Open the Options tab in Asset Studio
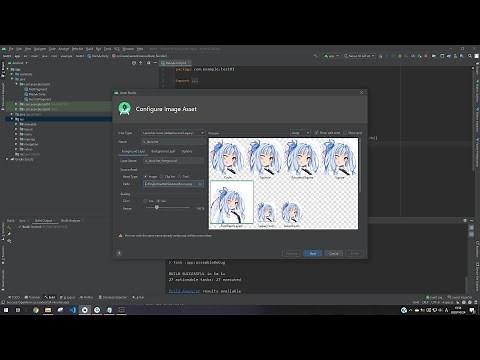480x360 pixels. click(187, 151)
